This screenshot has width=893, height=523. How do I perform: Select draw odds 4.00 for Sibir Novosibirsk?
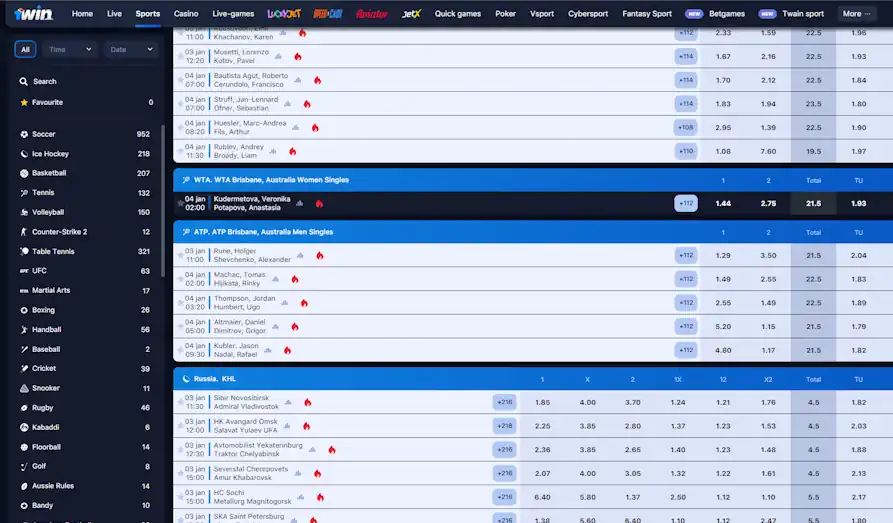pyautogui.click(x=587, y=402)
